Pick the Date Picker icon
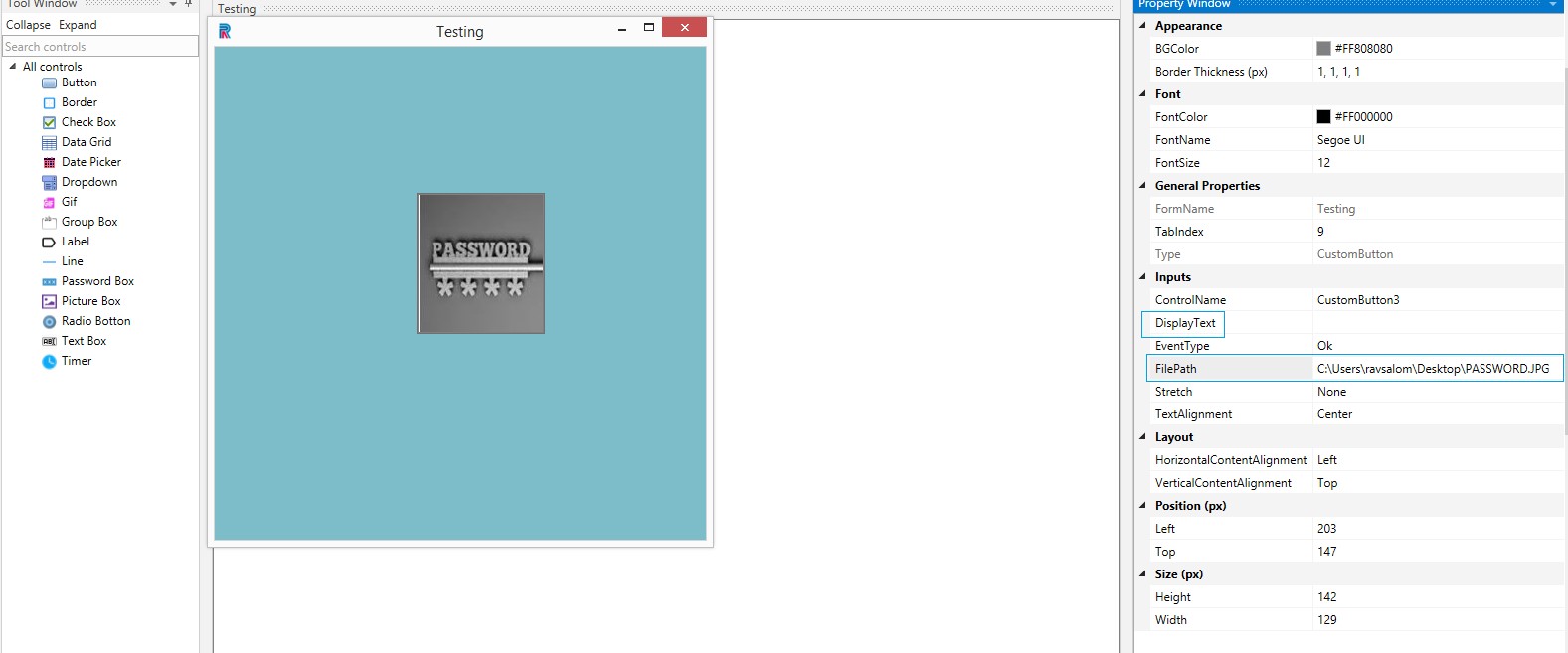 (x=49, y=163)
